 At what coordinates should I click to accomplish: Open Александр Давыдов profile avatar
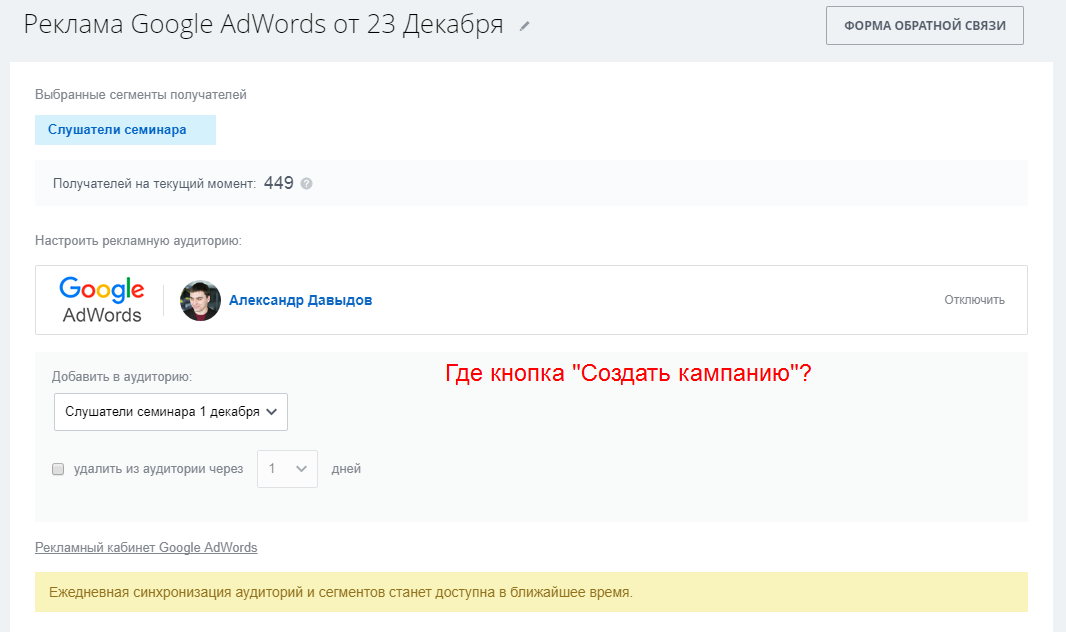click(x=200, y=300)
